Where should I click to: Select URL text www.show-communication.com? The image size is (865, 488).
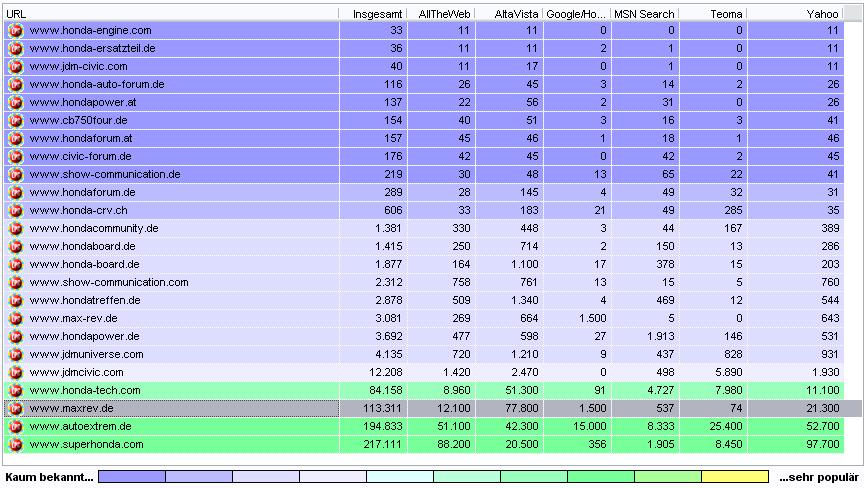pos(109,283)
